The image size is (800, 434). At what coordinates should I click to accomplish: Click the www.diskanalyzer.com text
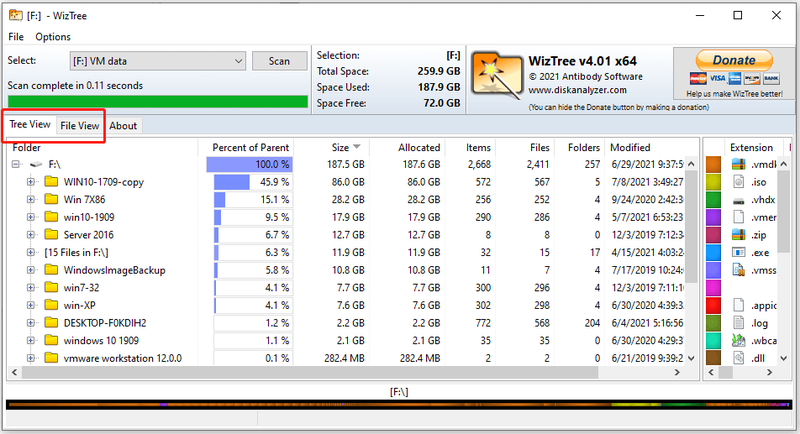click(x=577, y=90)
